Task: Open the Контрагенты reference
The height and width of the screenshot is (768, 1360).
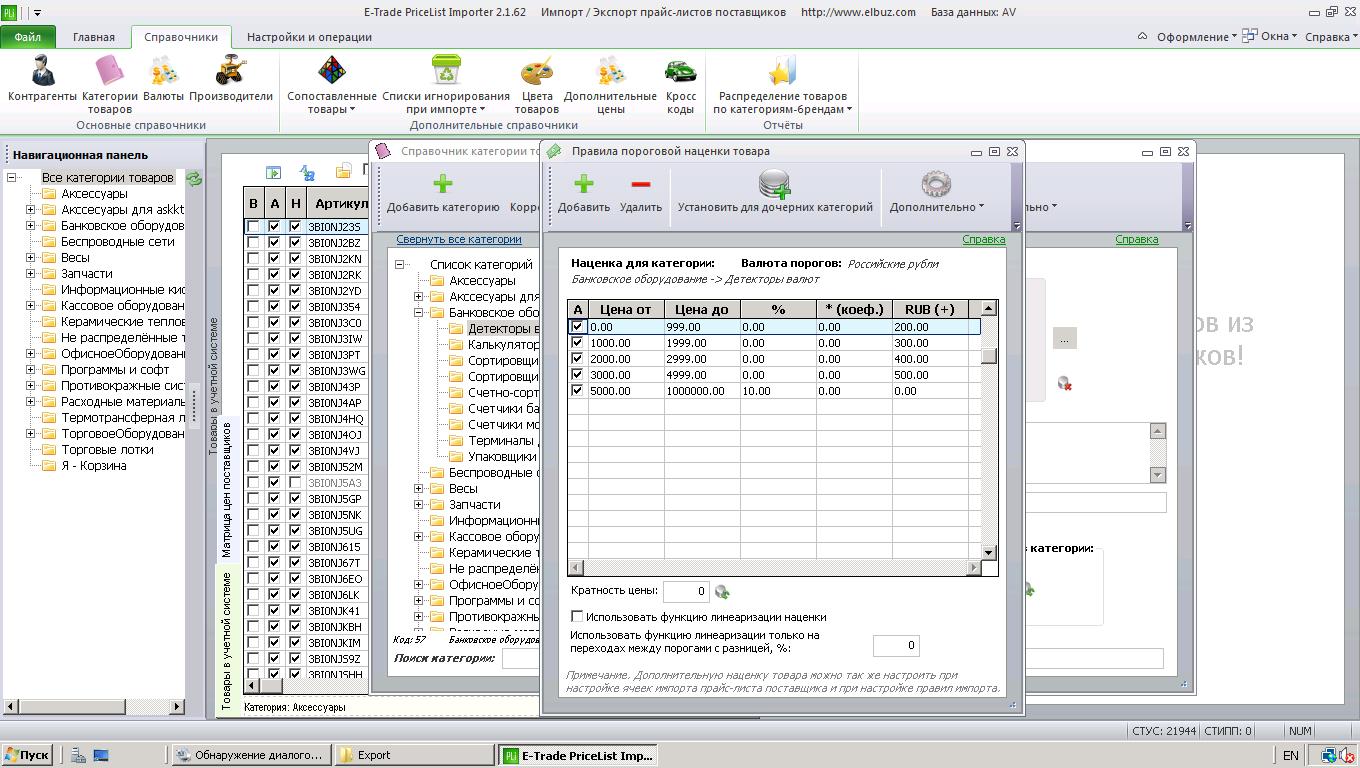Action: tap(42, 80)
